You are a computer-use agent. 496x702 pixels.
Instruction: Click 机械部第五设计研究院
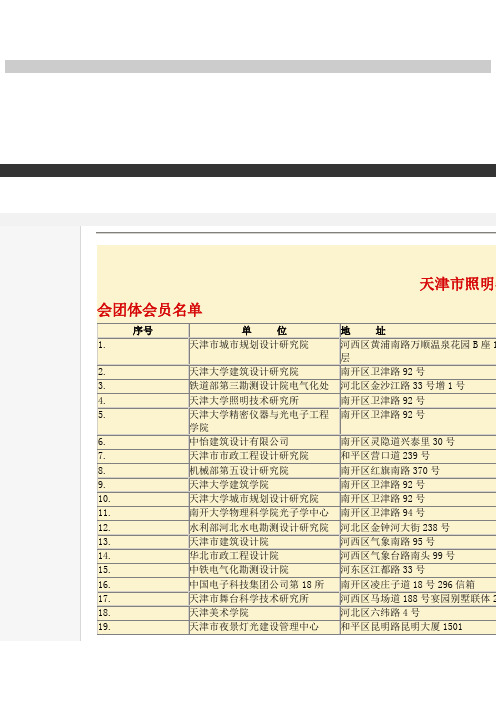pos(239,471)
